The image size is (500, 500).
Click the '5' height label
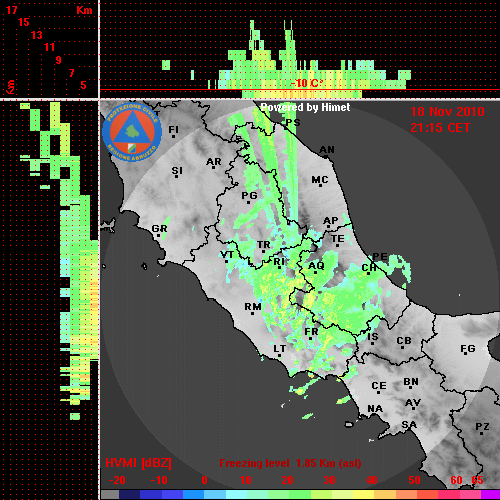[83, 85]
